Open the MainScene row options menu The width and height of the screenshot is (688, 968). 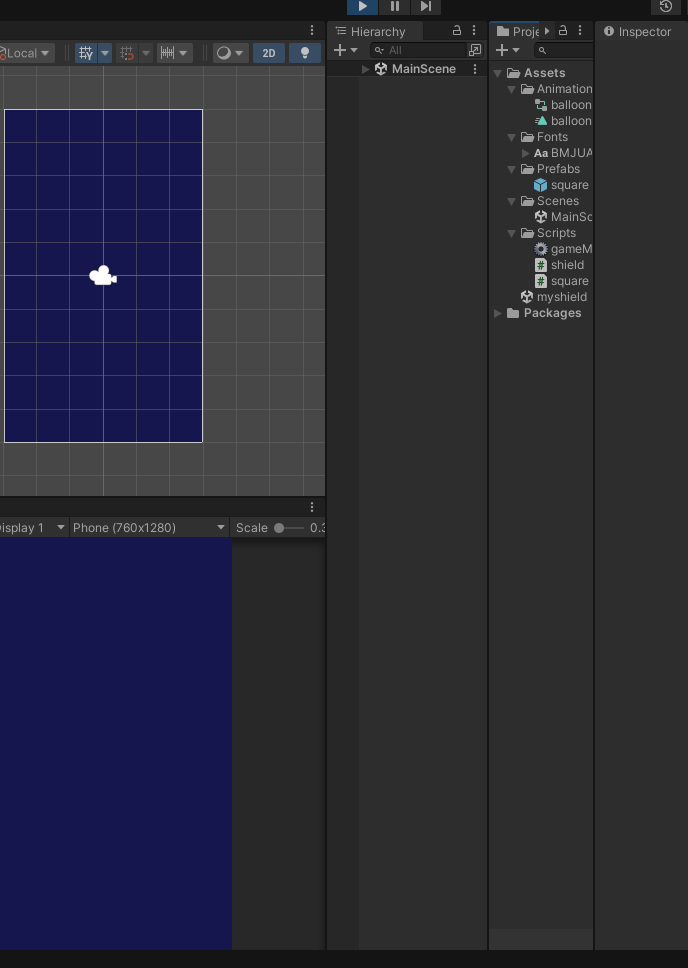tap(475, 69)
